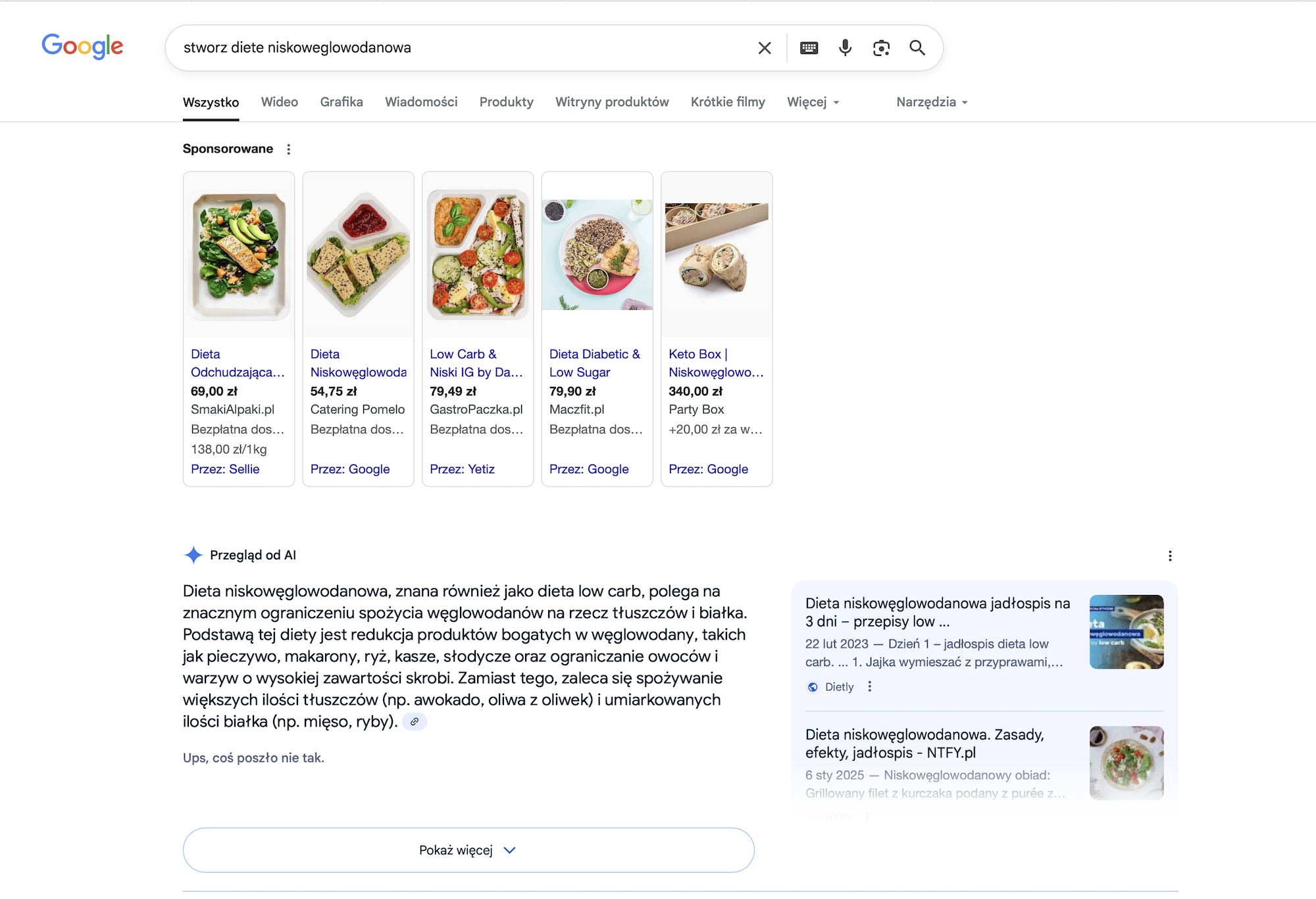Viewport: 1316px width, 899px height.
Task: Switch to the Wideo tab
Action: (x=279, y=102)
